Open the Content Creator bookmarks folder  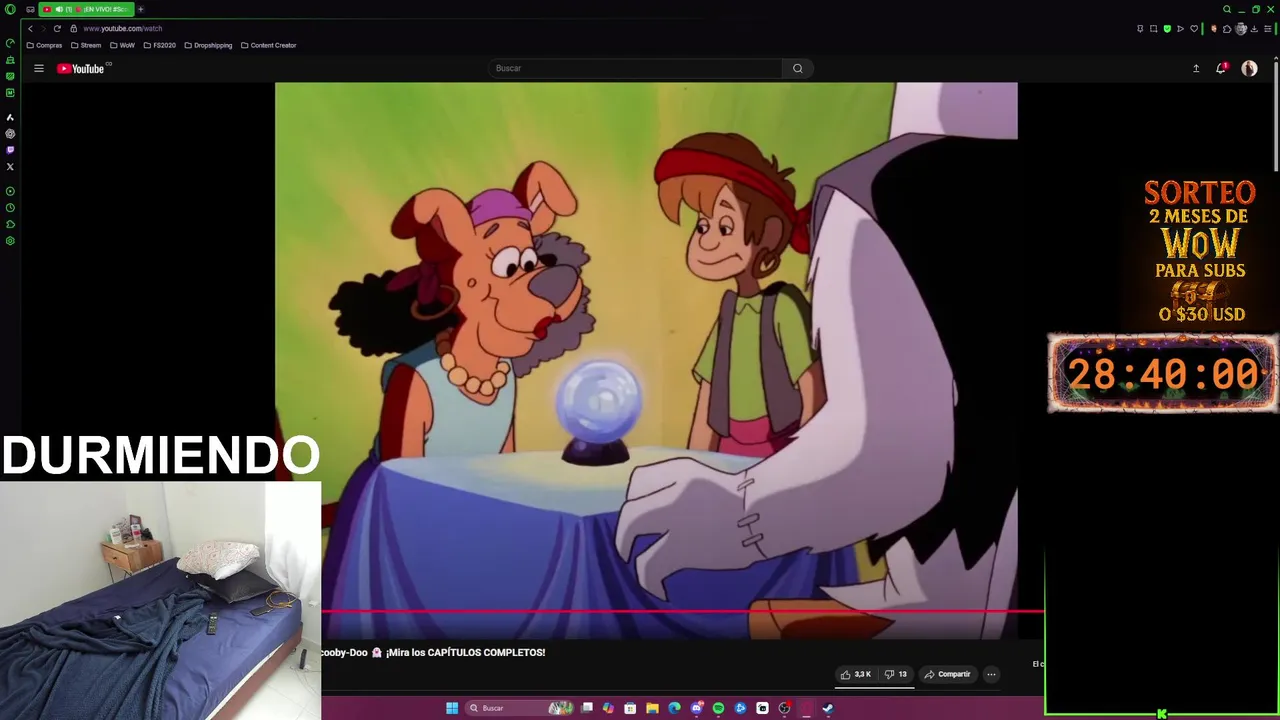pos(268,45)
